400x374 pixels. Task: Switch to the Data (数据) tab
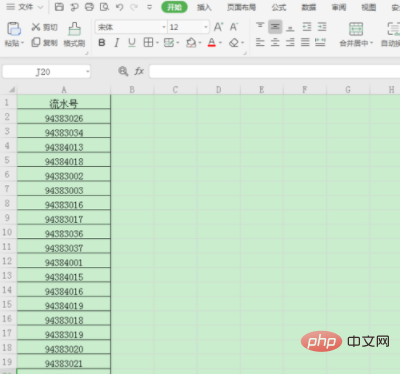click(x=309, y=7)
